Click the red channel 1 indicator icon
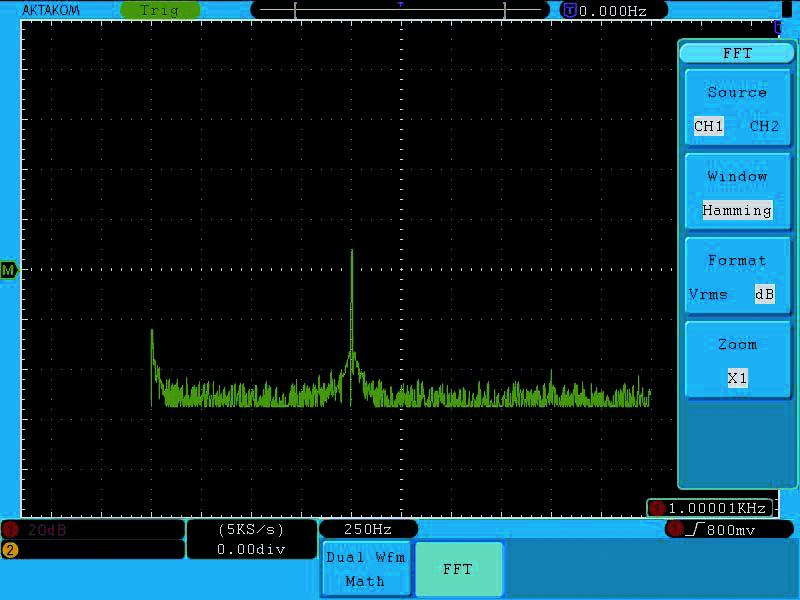This screenshot has height=600, width=800. [10, 530]
